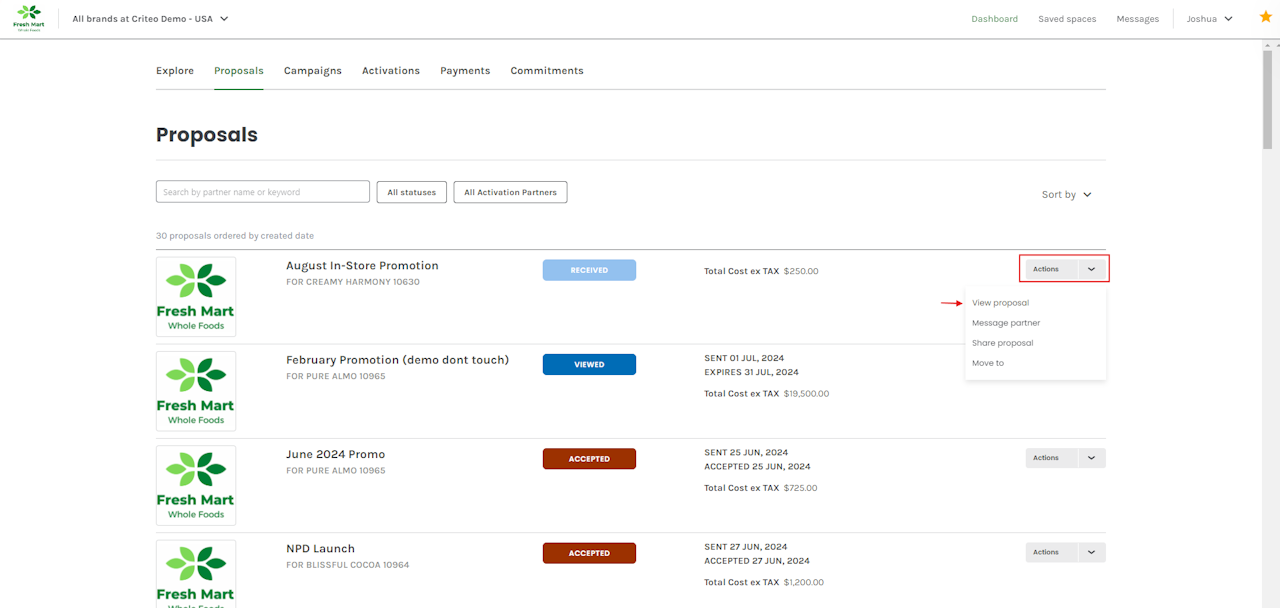This screenshot has height=608, width=1280.
Task: Open the Sort by dropdown
Action: point(1067,195)
